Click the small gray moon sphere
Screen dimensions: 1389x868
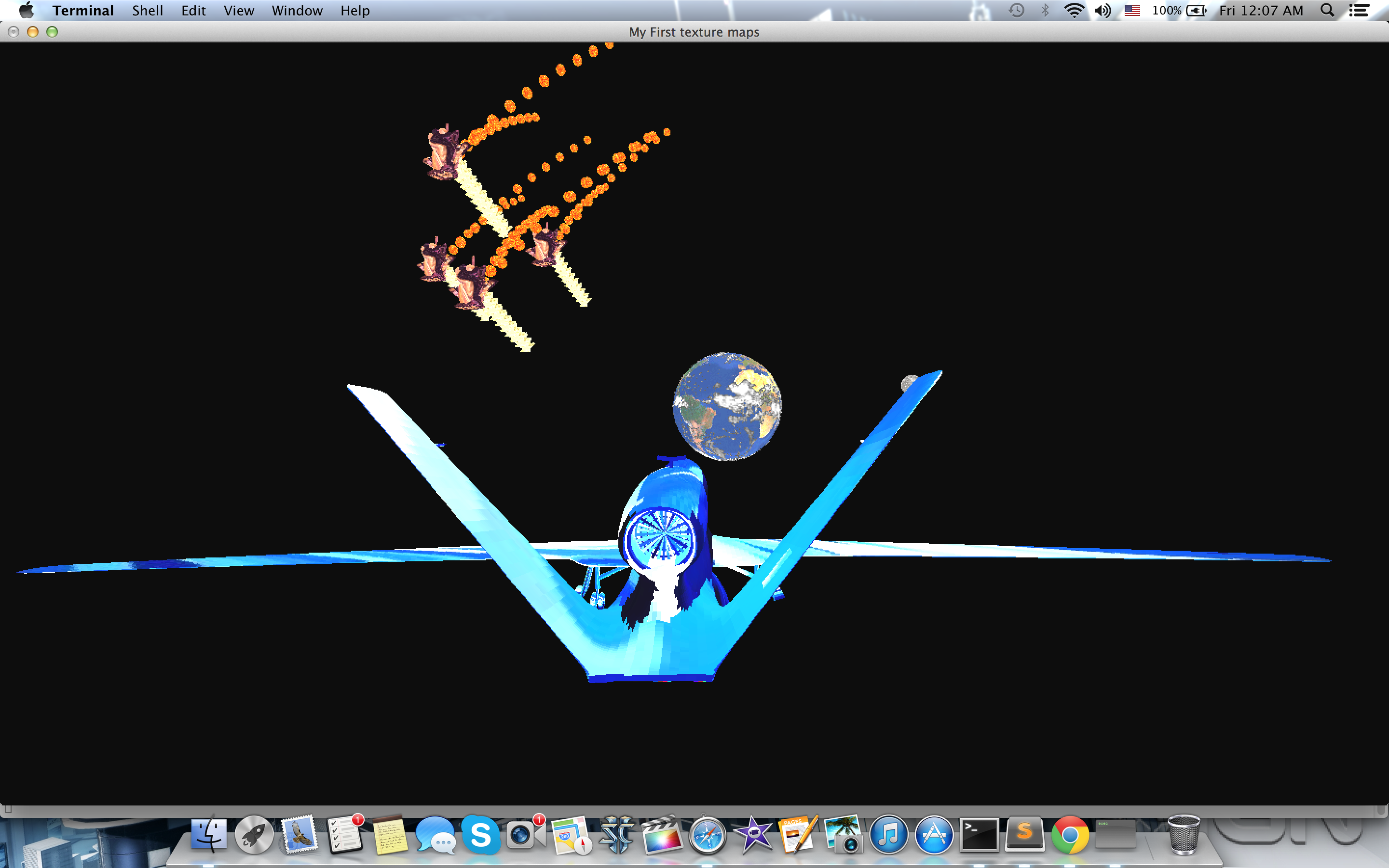tap(909, 383)
